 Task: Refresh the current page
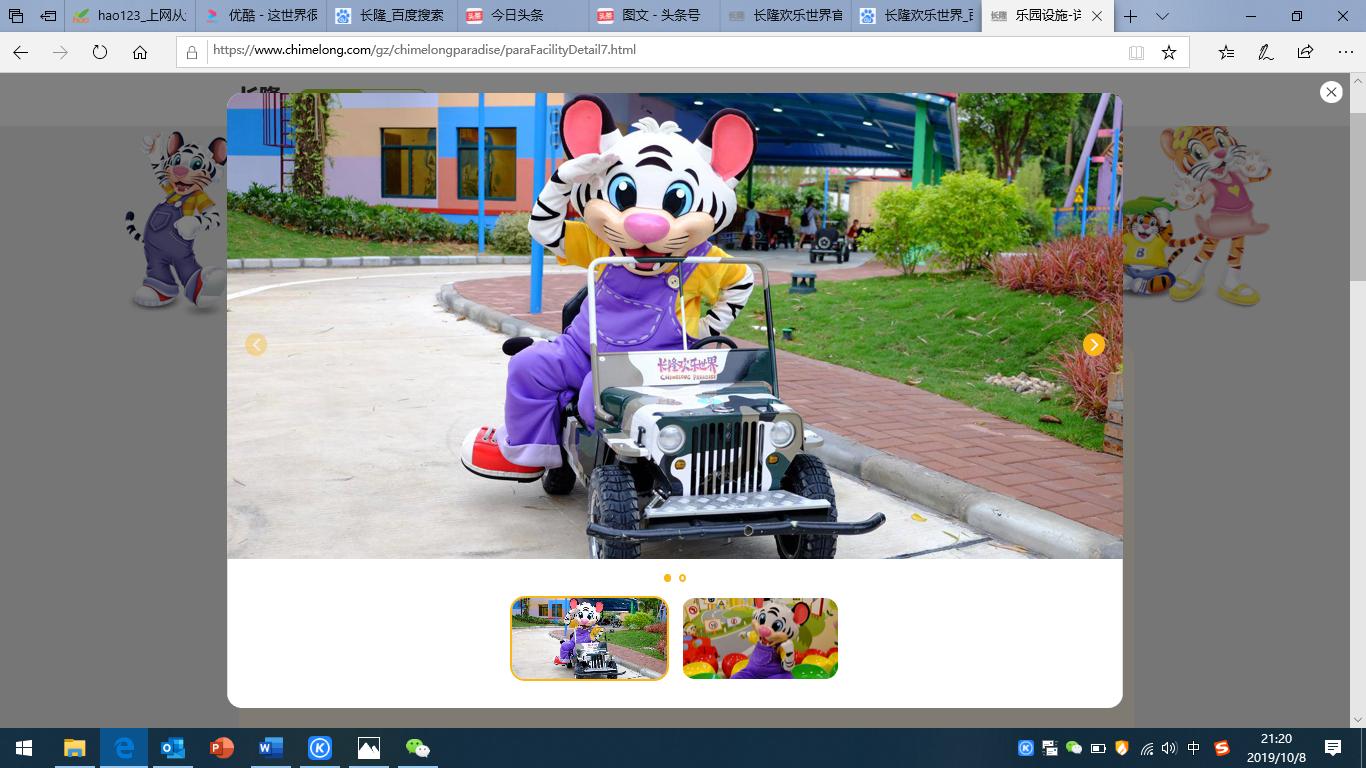tap(100, 52)
